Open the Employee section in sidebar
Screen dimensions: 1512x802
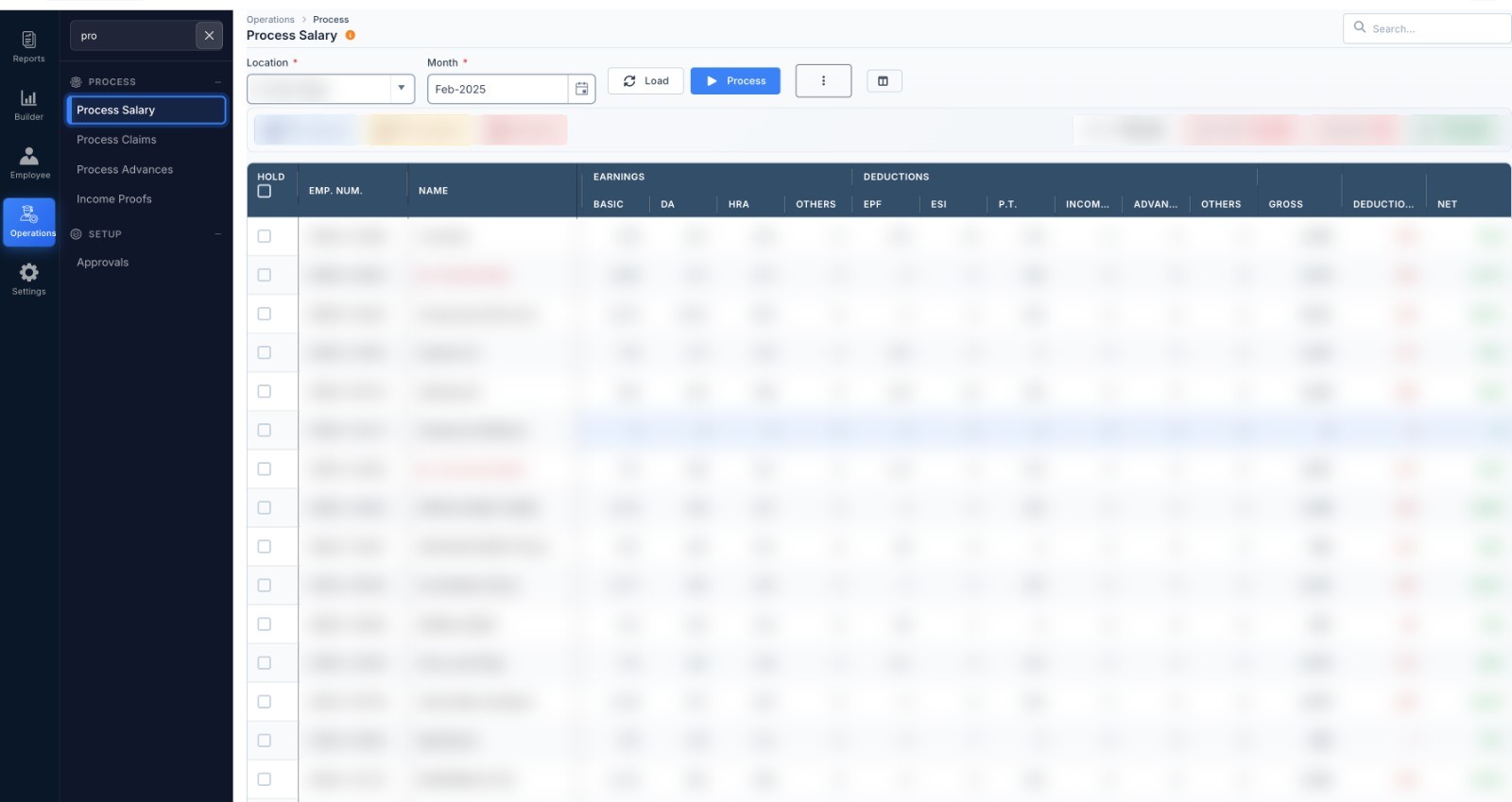(29, 163)
